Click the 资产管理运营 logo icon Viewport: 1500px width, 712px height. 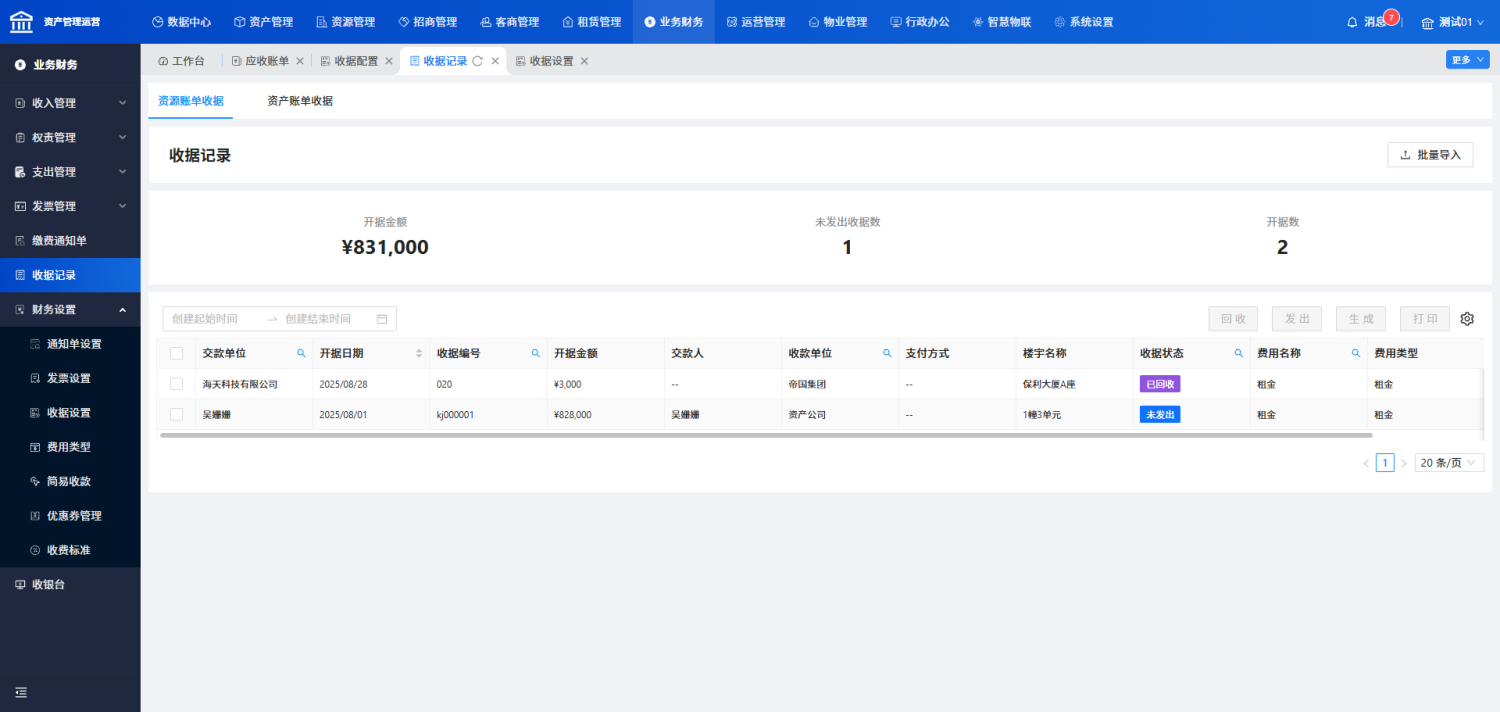(22, 21)
